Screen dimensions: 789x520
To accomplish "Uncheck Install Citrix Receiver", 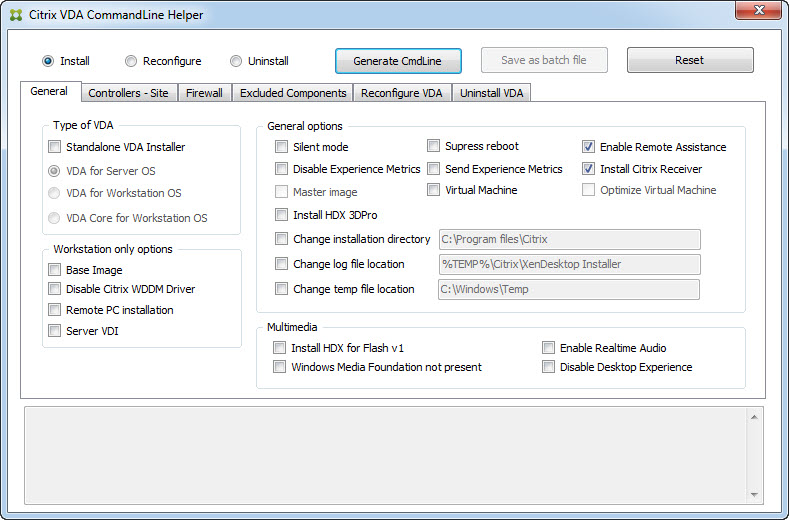I will click(x=588, y=169).
